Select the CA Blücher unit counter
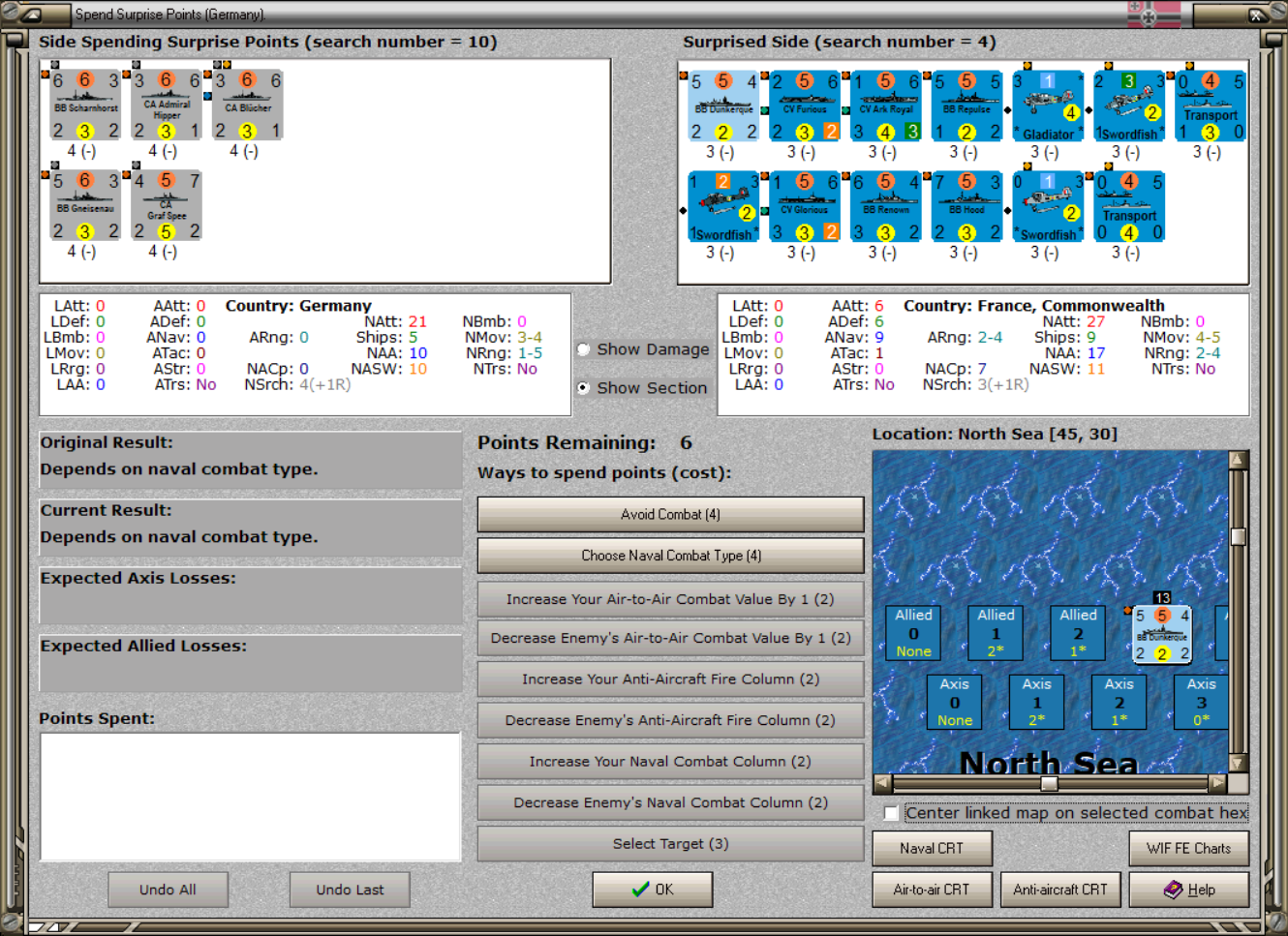Image resolution: width=1288 pixels, height=936 pixels. pos(248,106)
